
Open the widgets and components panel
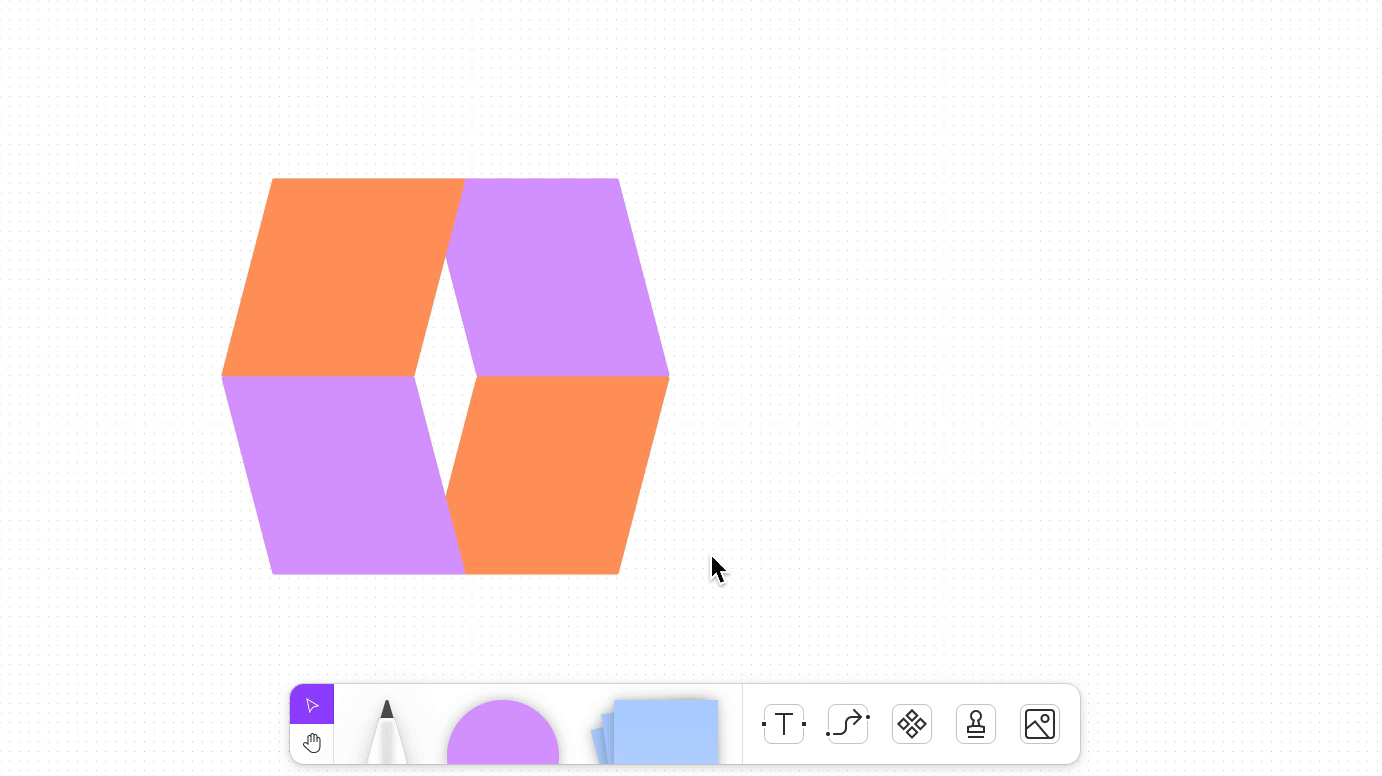pos(912,724)
